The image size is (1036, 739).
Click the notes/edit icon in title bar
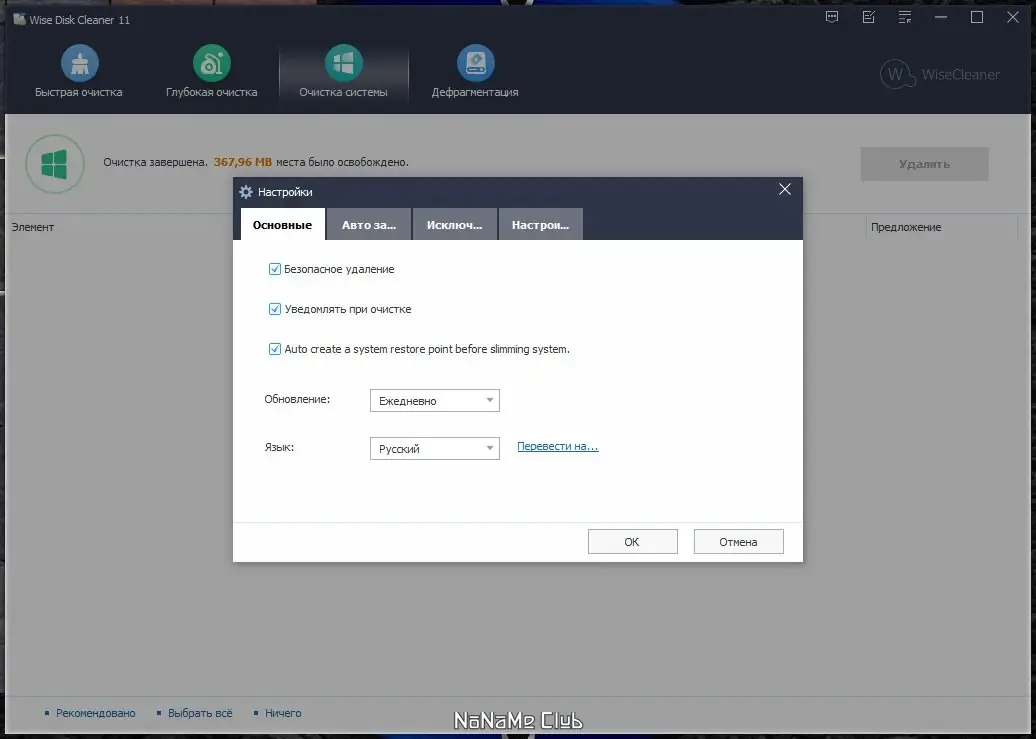[x=869, y=18]
